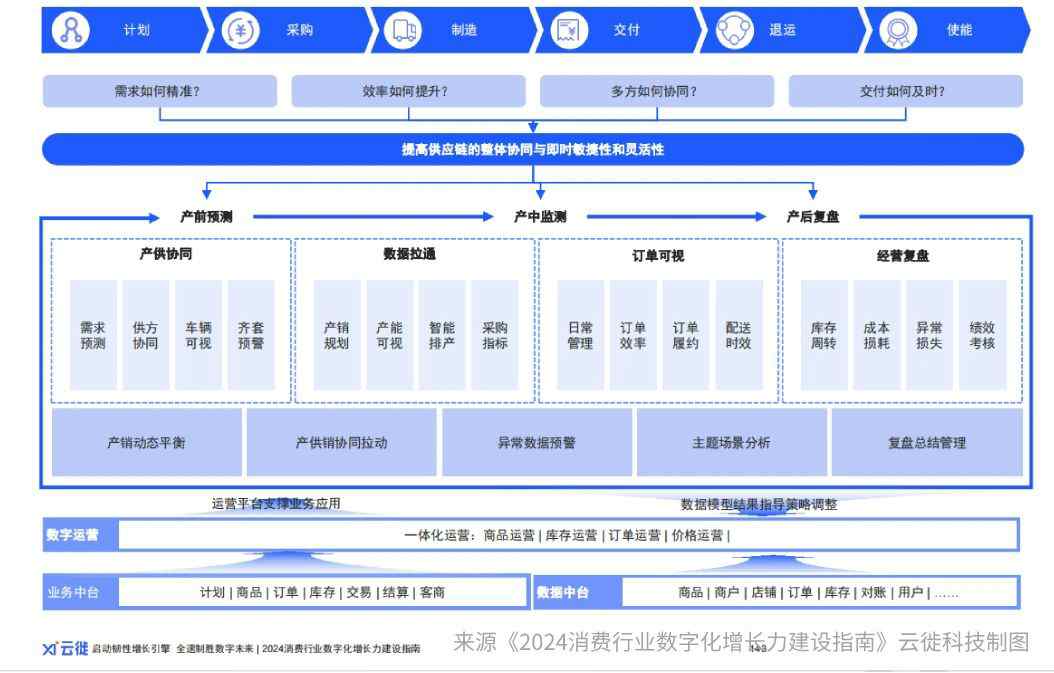Select the 智能排产 tile
Viewport: 1054px width, 673px height.
(442, 336)
